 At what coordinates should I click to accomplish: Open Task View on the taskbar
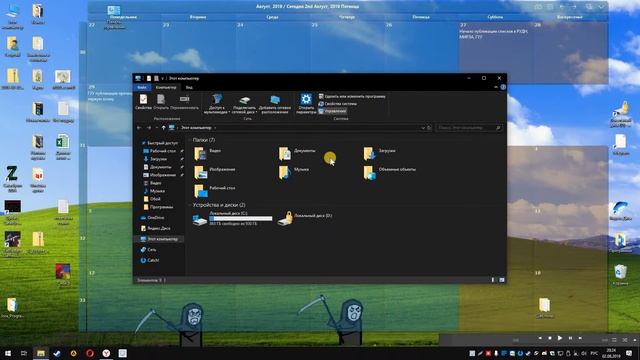[24, 353]
